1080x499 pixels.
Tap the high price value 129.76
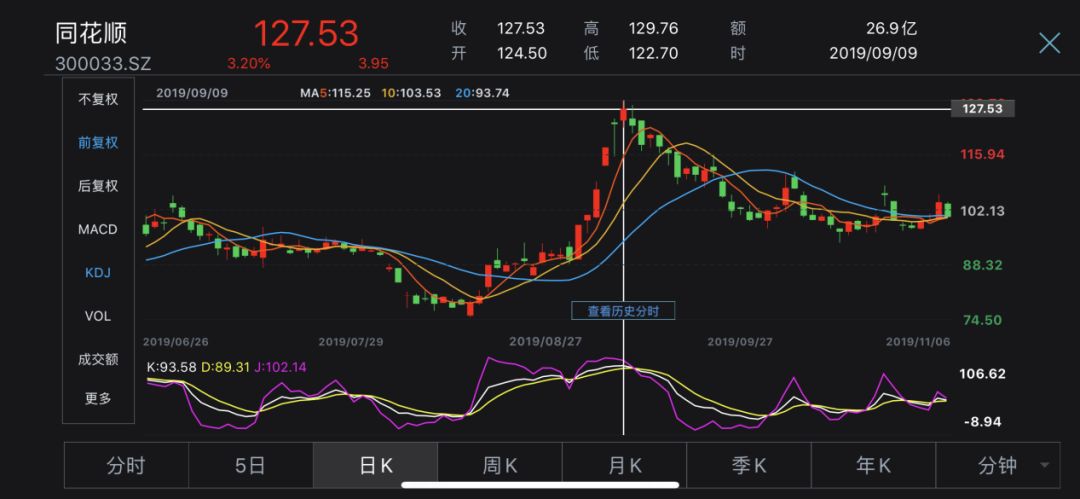pyautogui.click(x=653, y=28)
